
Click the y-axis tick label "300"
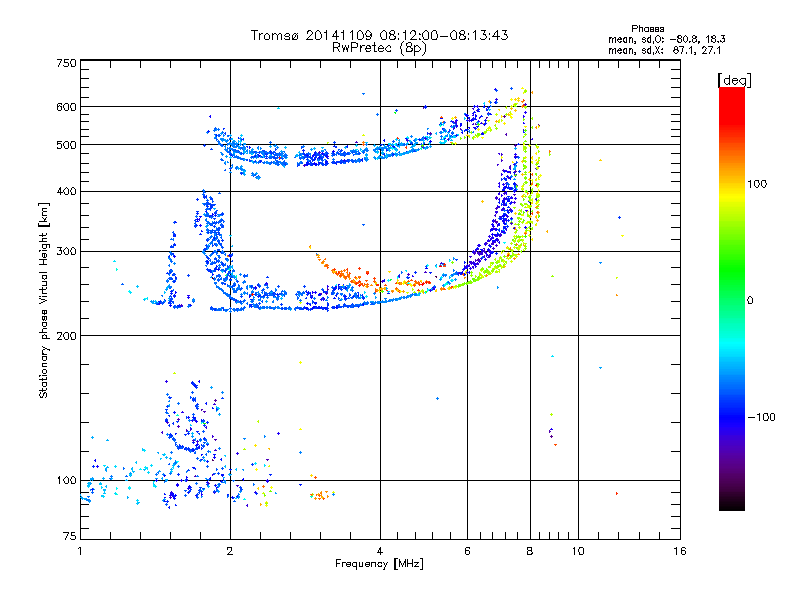66,252
